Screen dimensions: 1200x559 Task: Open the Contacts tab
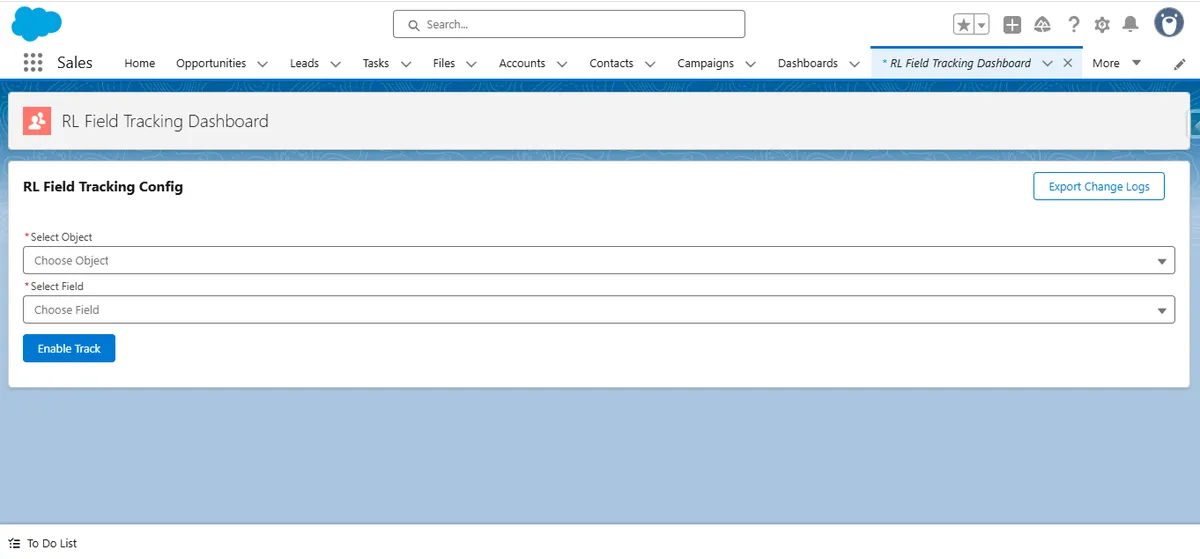[x=611, y=63]
